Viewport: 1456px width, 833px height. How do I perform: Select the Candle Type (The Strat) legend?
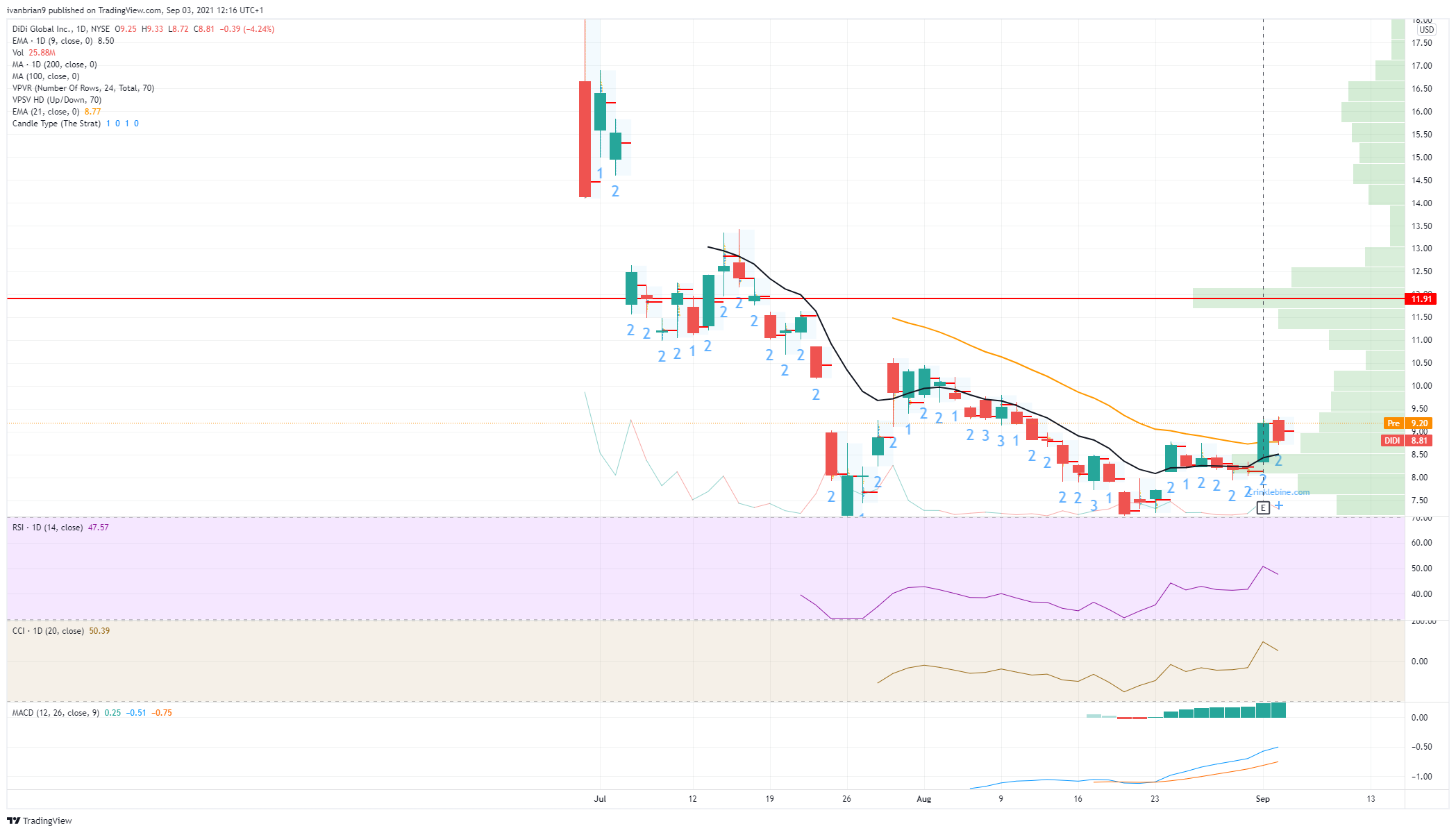(56, 124)
